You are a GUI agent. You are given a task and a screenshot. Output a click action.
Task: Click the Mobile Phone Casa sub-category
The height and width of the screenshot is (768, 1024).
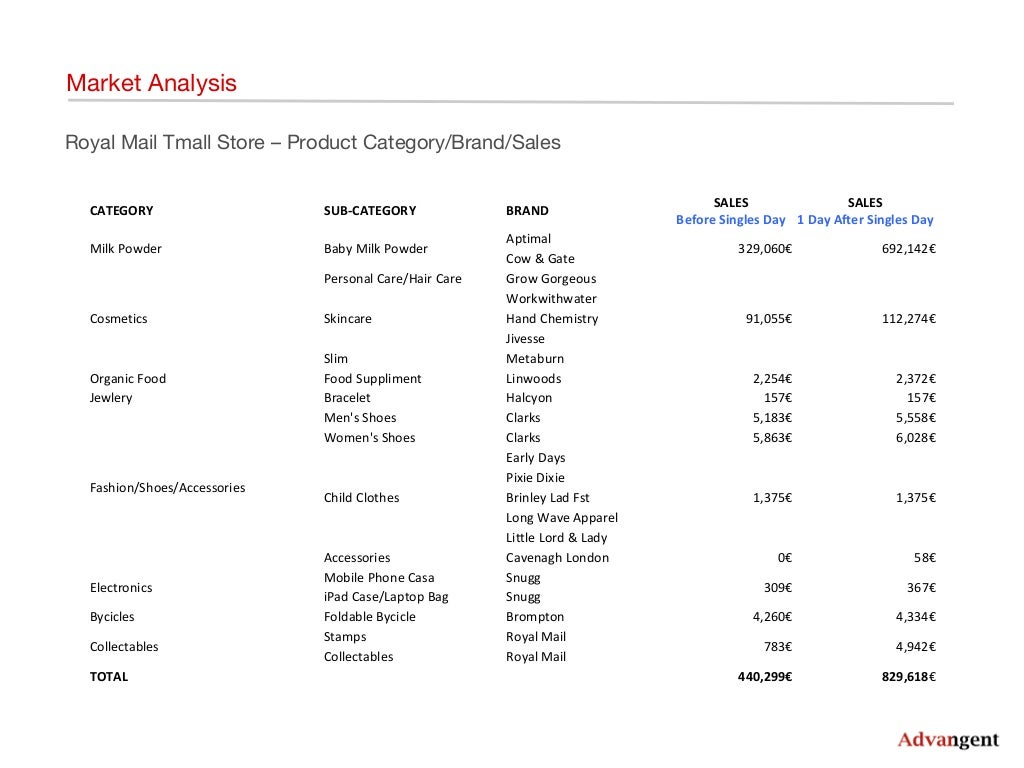(379, 578)
